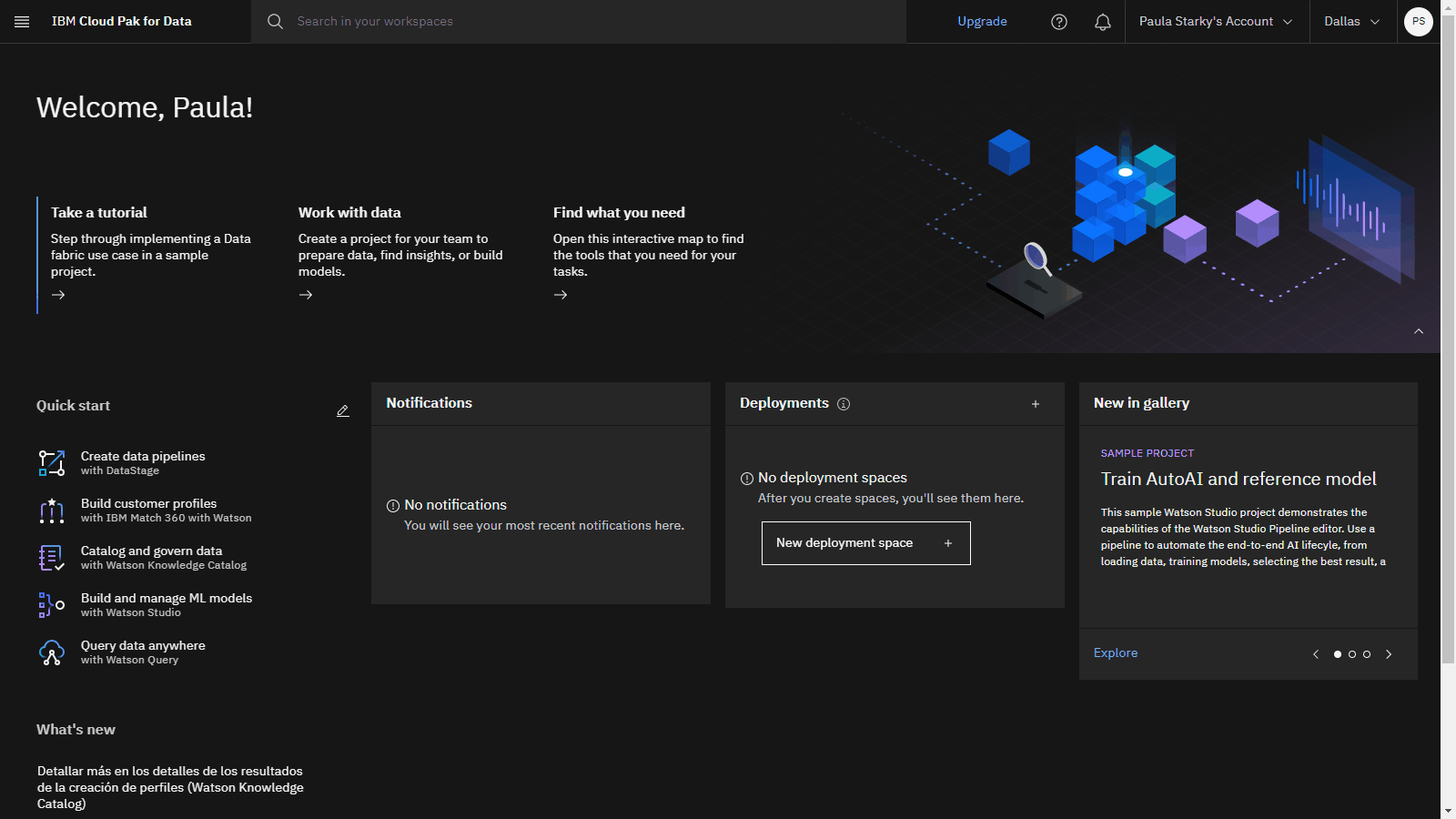This screenshot has width=1456, height=819.
Task: Select the third gallery carousel dot
Action: click(x=1367, y=654)
